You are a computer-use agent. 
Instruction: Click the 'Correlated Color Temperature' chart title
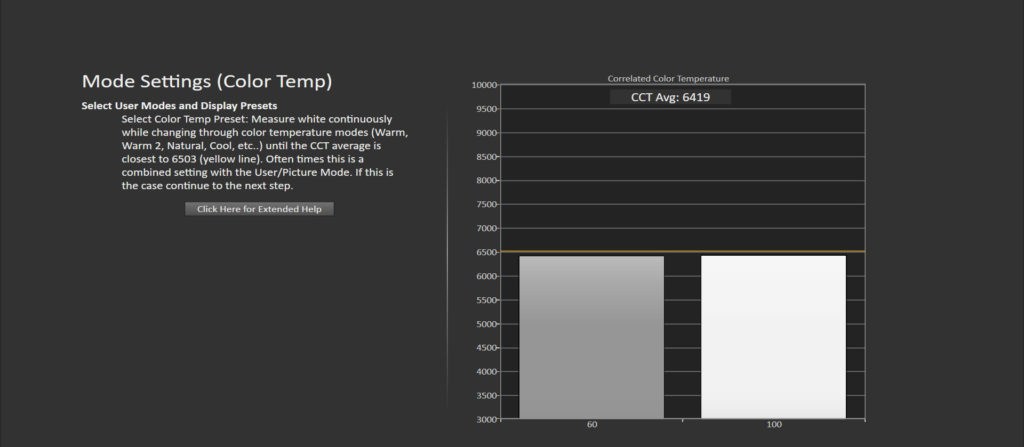tap(668, 78)
